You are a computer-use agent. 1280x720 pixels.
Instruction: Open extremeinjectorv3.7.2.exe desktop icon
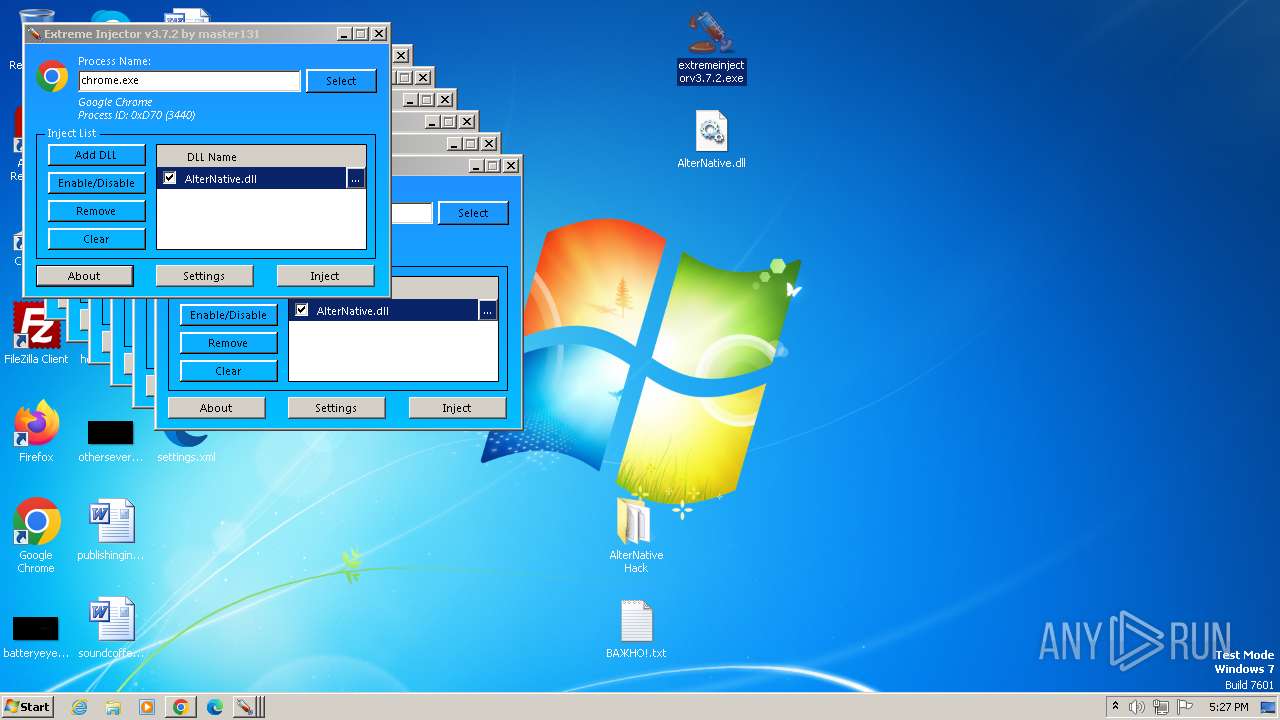(711, 47)
